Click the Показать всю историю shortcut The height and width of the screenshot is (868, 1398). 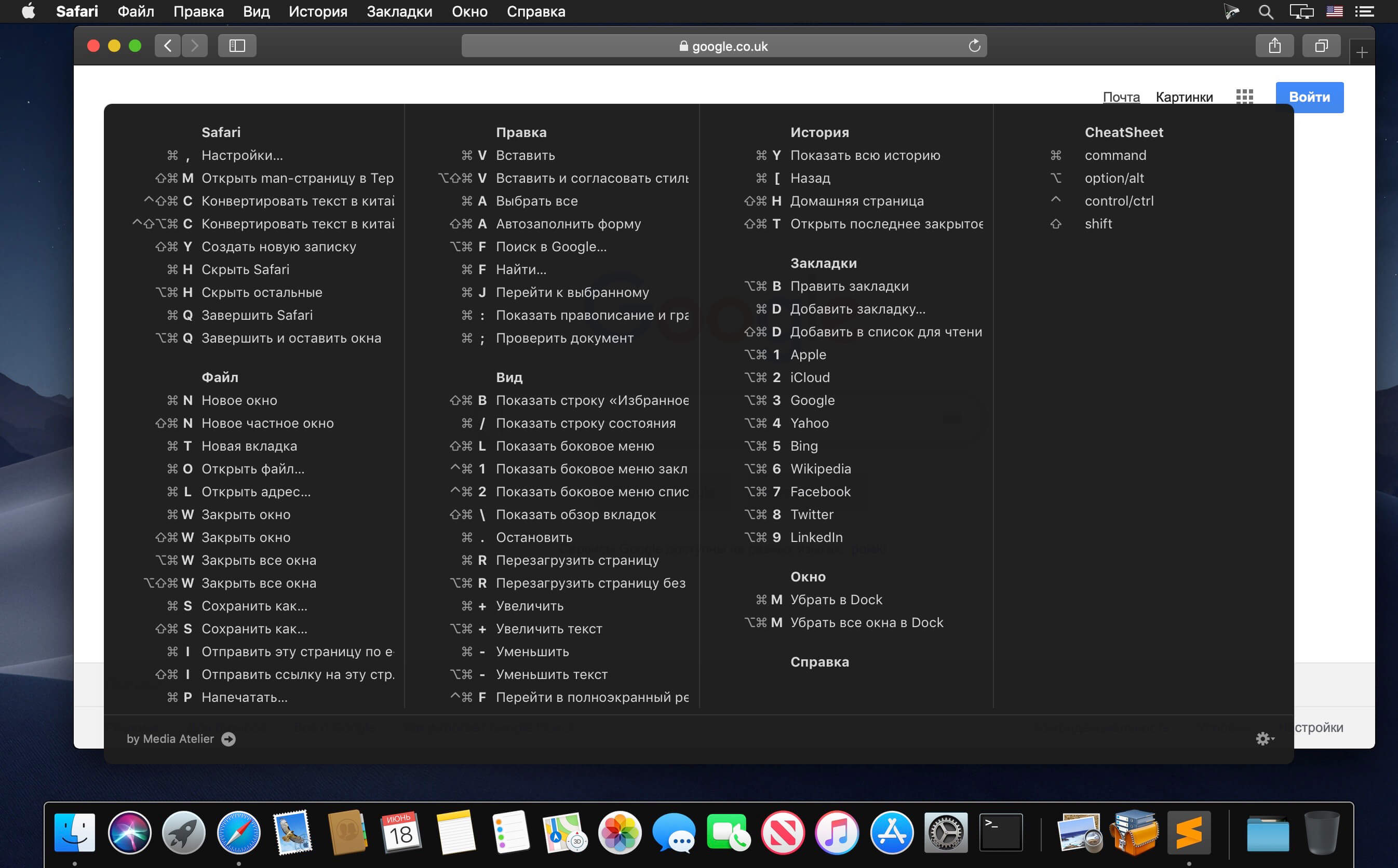tap(848, 156)
